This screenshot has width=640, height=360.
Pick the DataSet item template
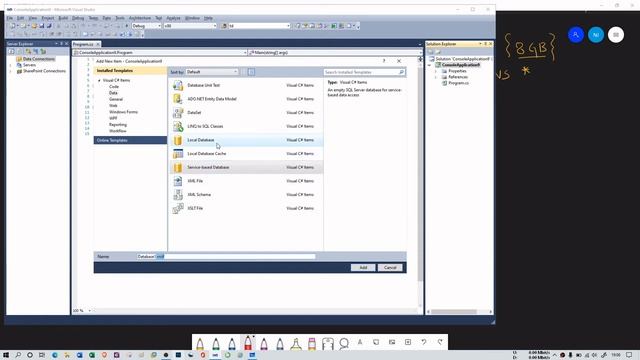246,113
